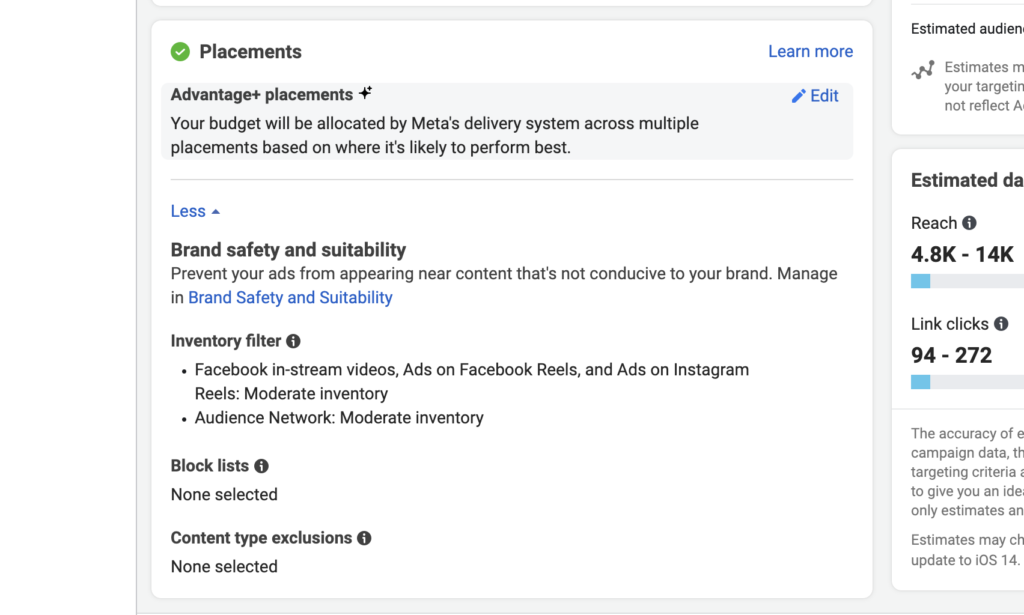Click the 4.8K - 14K reach value
1024x615 pixels.
[962, 254]
